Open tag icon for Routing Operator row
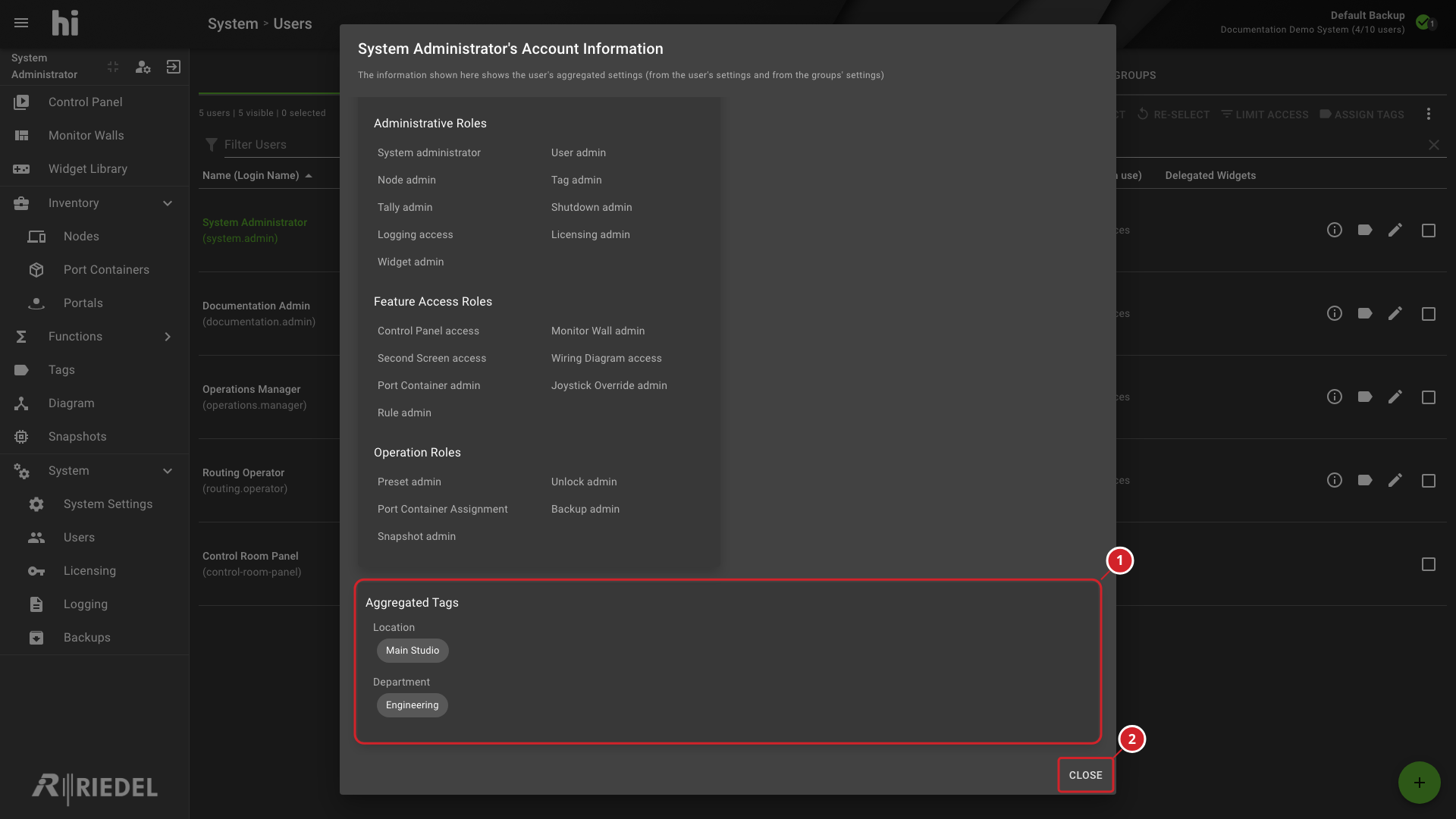 pos(1365,481)
